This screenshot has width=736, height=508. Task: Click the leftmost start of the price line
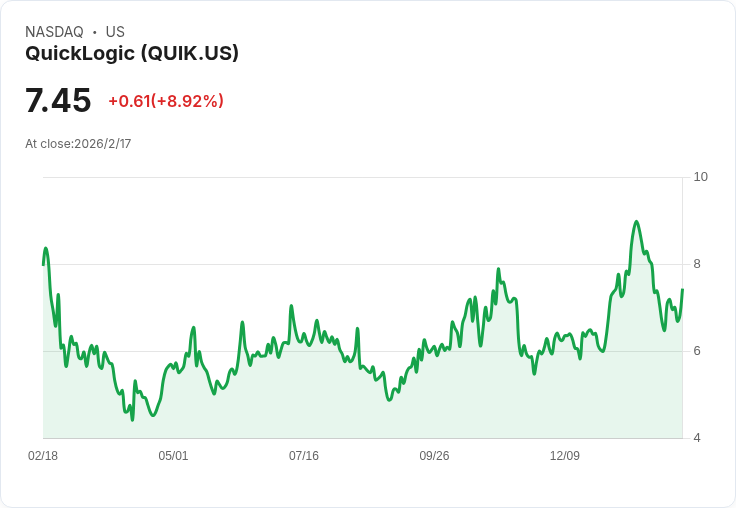[43, 264]
